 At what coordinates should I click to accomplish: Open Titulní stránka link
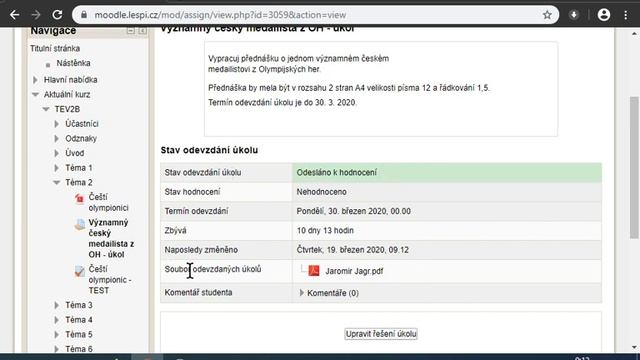click(55, 49)
